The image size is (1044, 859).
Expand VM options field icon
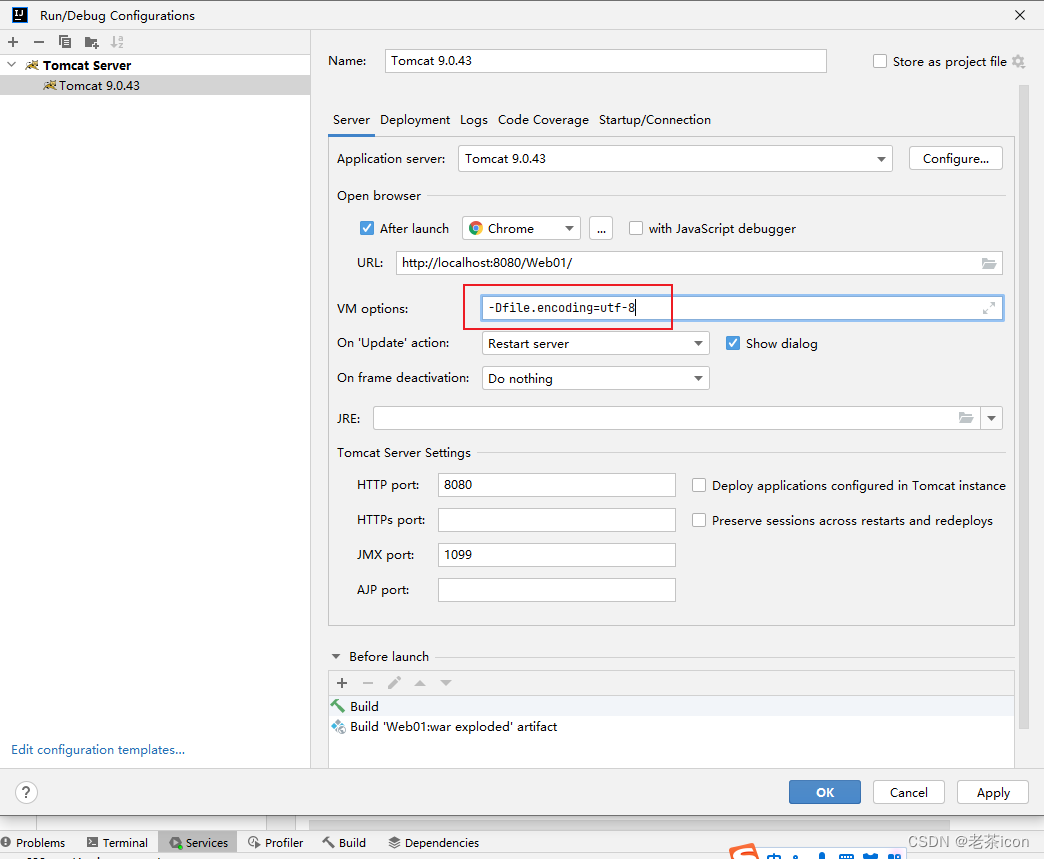coord(989,308)
